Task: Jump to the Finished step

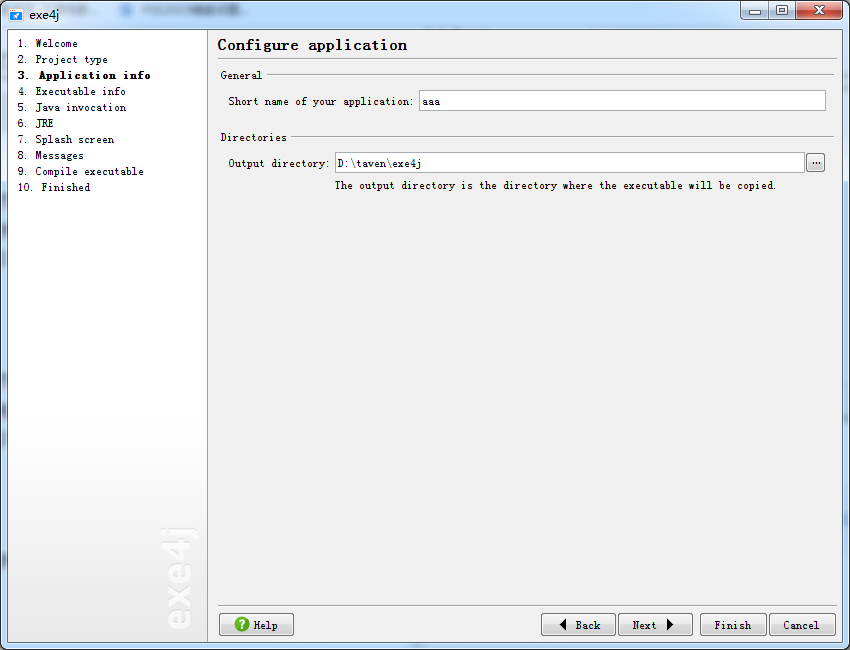Action: [65, 187]
